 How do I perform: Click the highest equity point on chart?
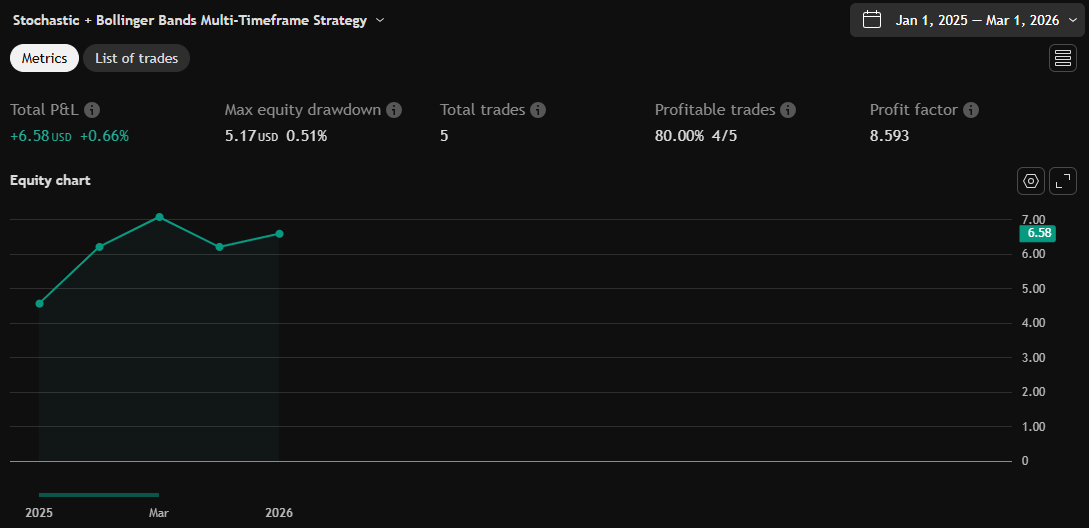pyautogui.click(x=159, y=217)
